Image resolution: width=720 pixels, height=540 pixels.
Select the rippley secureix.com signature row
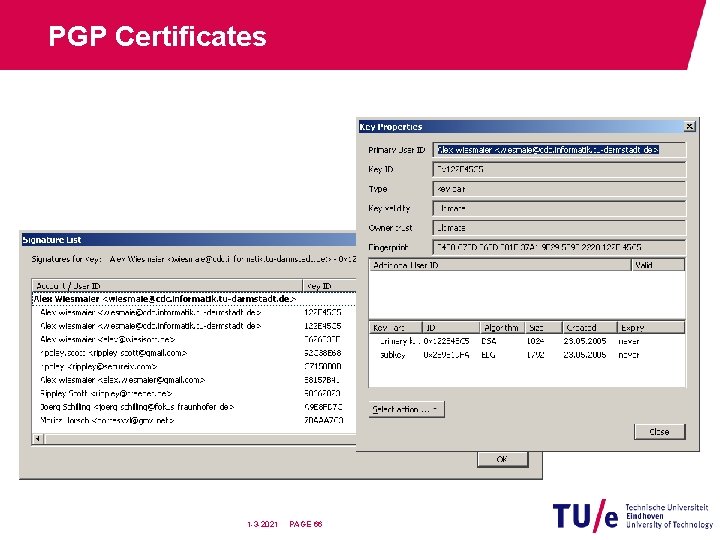tap(194, 366)
